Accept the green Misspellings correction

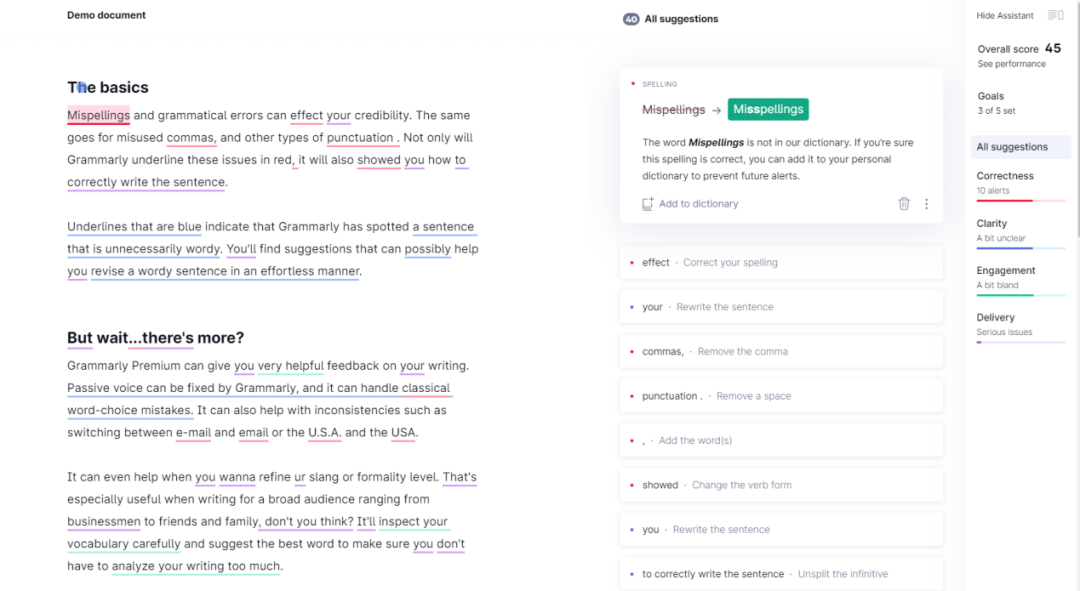pyautogui.click(x=768, y=109)
